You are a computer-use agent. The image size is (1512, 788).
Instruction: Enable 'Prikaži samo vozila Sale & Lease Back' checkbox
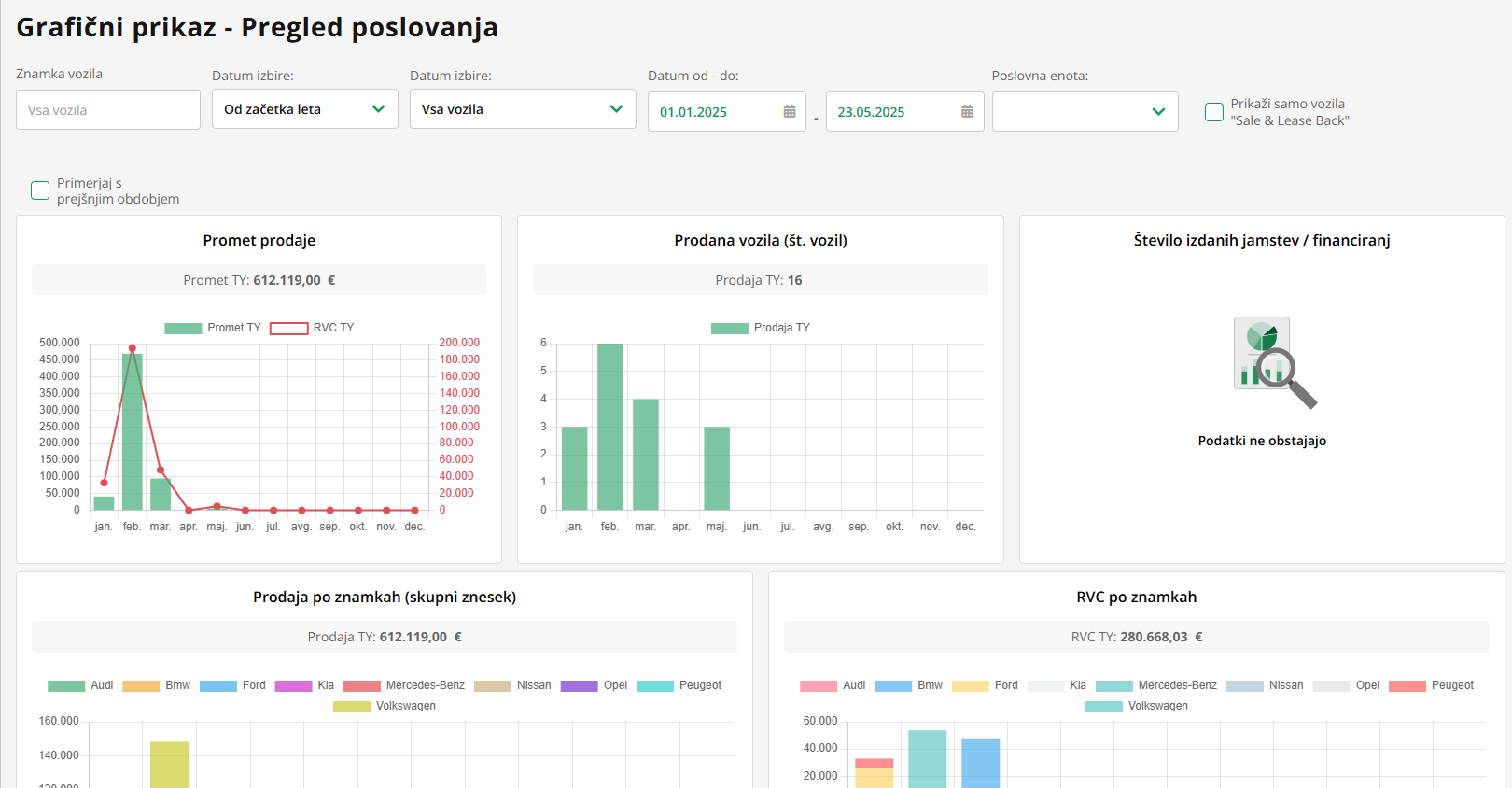(1214, 112)
